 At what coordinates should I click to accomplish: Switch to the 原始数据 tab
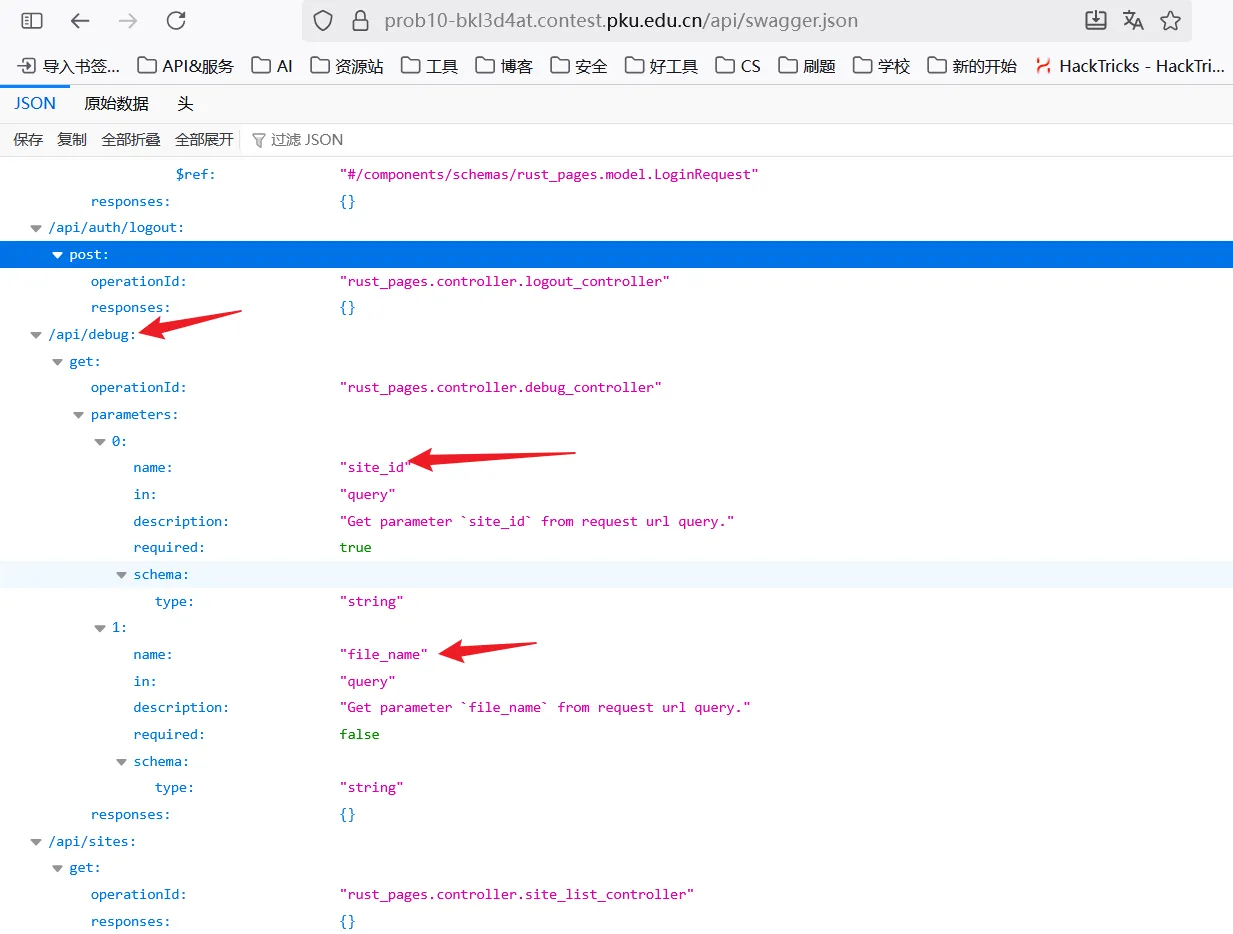pyautogui.click(x=116, y=104)
